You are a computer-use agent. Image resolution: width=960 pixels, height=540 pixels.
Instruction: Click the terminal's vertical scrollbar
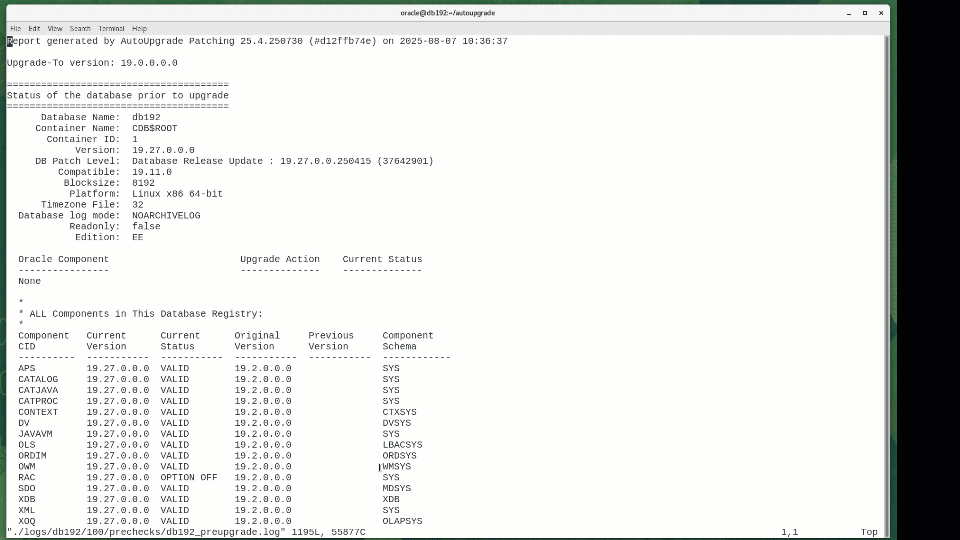click(886, 280)
